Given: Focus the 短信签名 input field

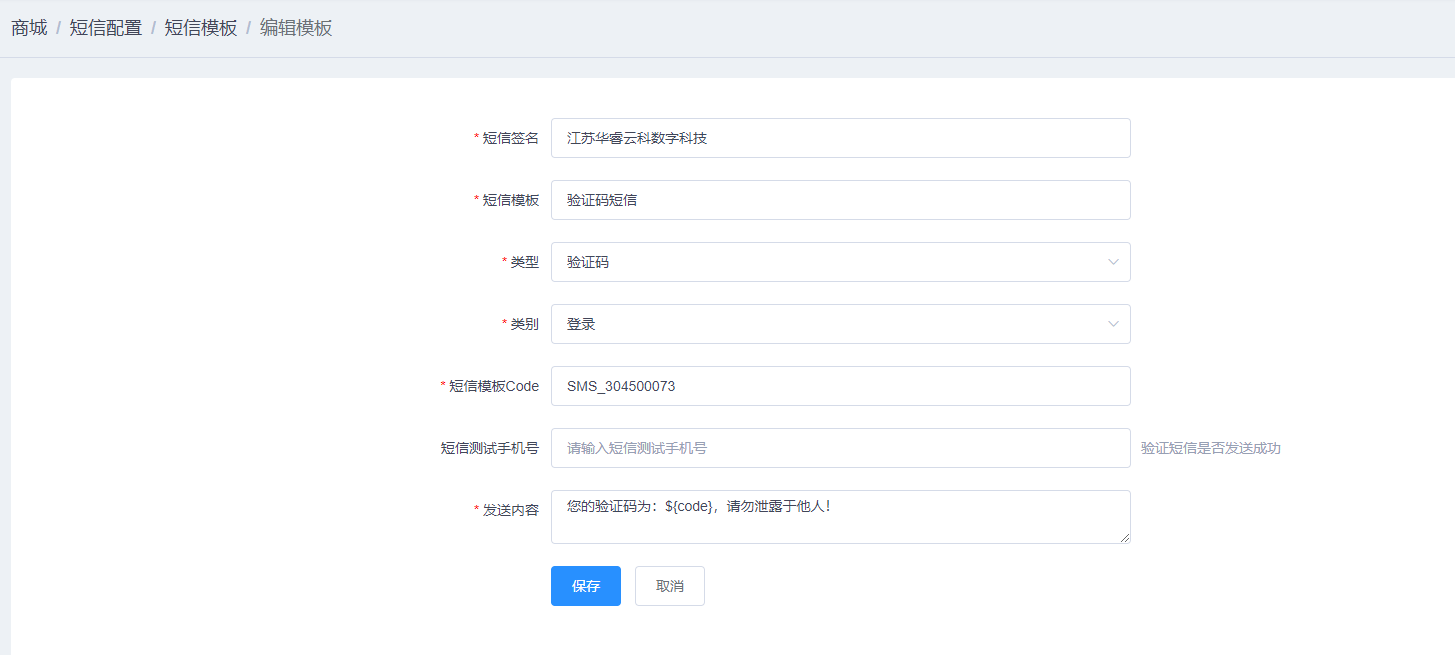Looking at the screenshot, I should tap(840, 138).
